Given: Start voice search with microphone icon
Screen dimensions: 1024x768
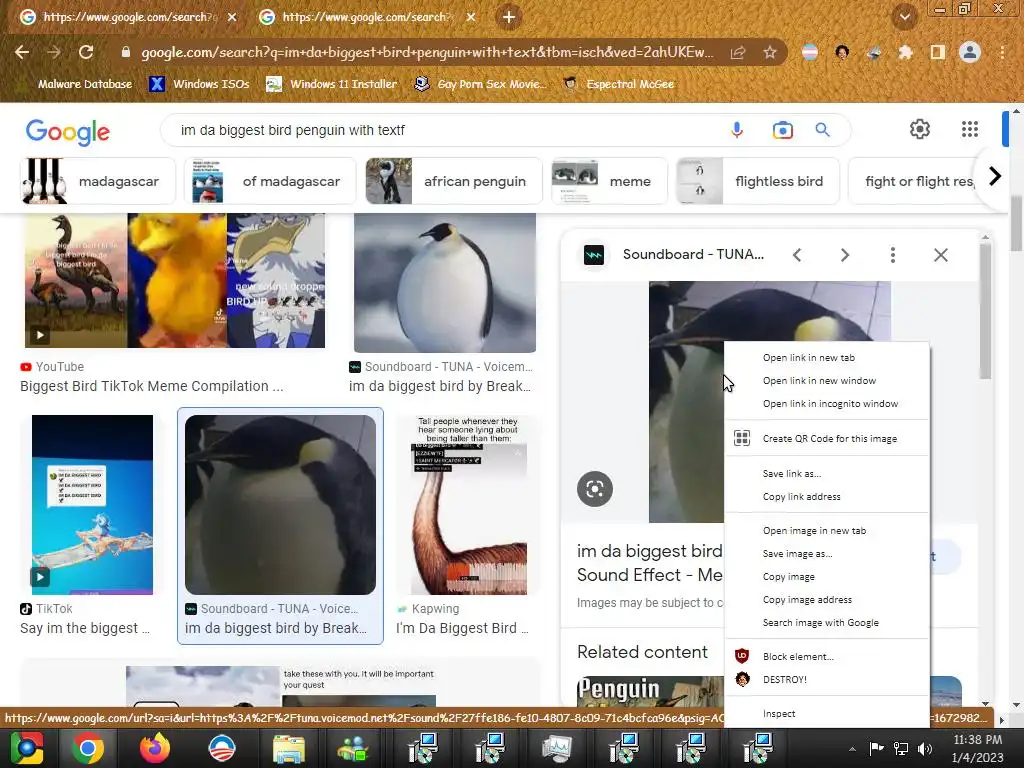Looking at the screenshot, I should pyautogui.click(x=737, y=130).
